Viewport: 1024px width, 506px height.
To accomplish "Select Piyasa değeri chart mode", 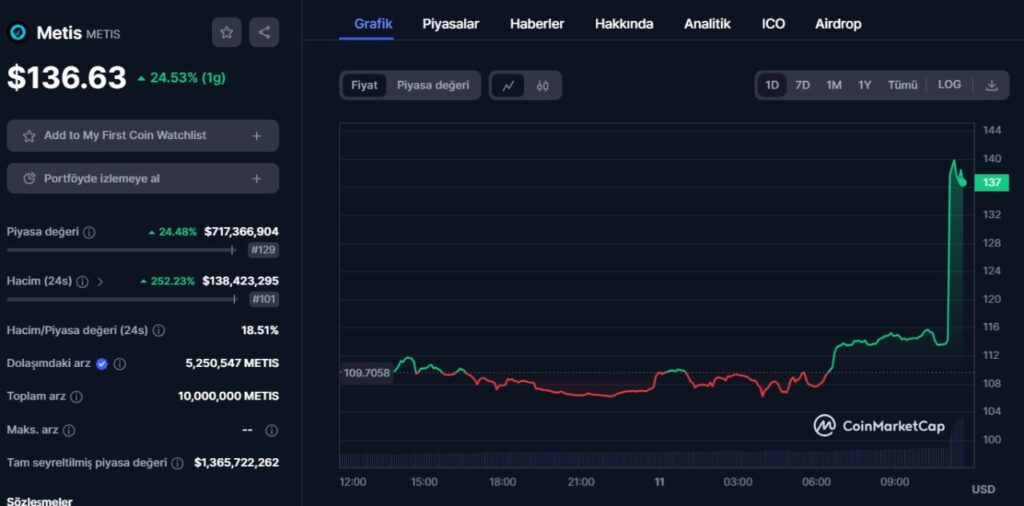I will coord(433,86).
